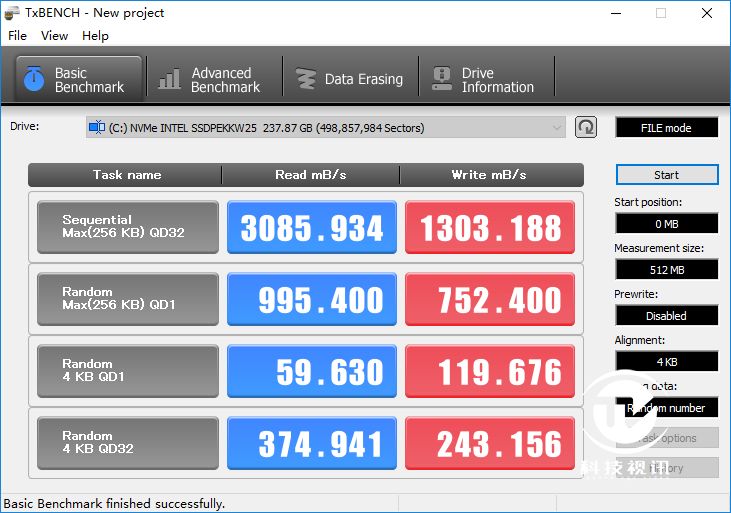Open the File menu

point(17,36)
